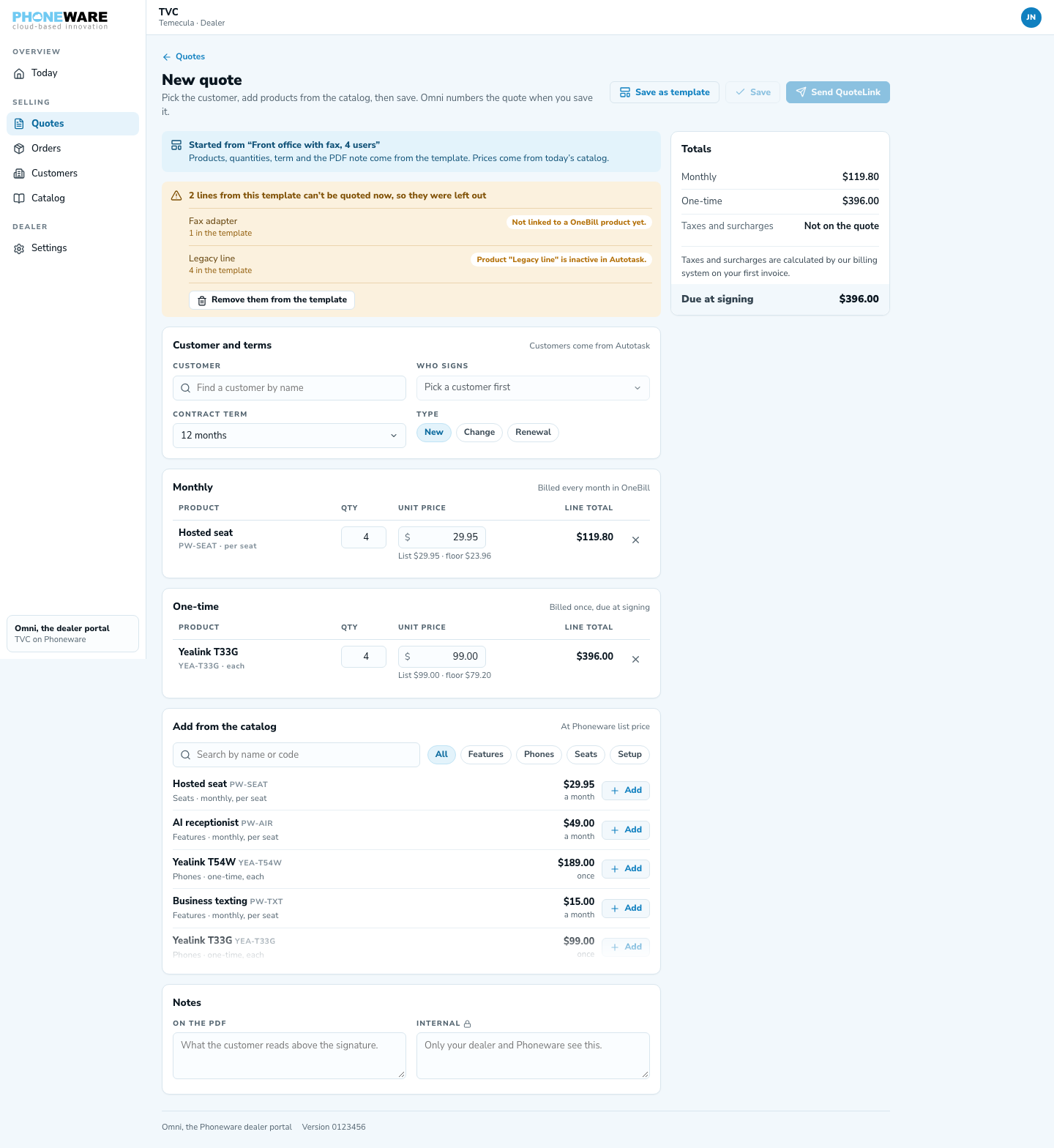
Task: Click the Catalog book icon
Action: 19,198
